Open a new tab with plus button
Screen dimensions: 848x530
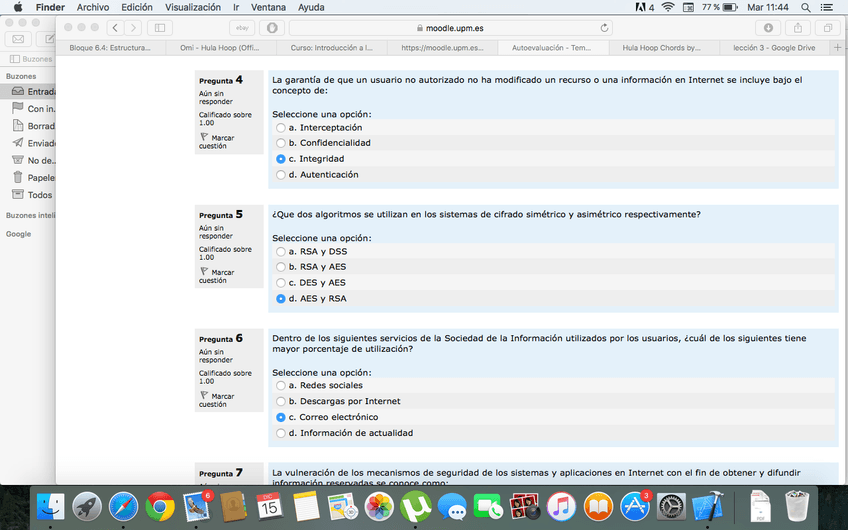point(838,47)
